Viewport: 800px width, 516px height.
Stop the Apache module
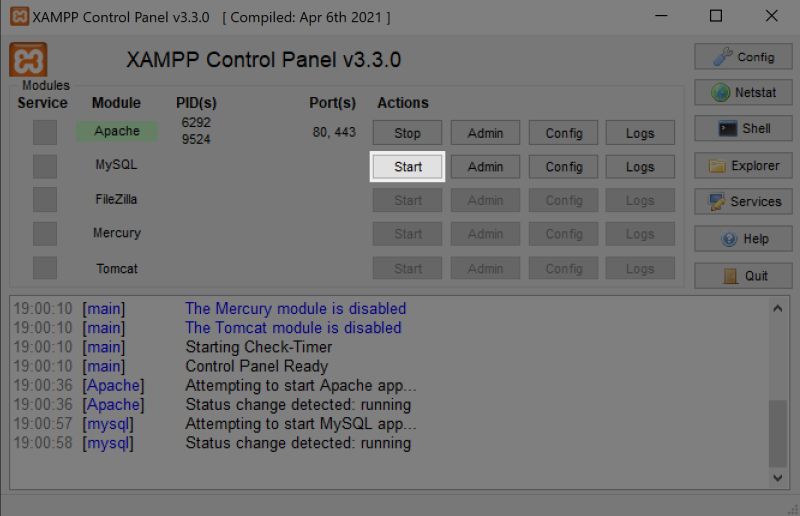(x=407, y=133)
